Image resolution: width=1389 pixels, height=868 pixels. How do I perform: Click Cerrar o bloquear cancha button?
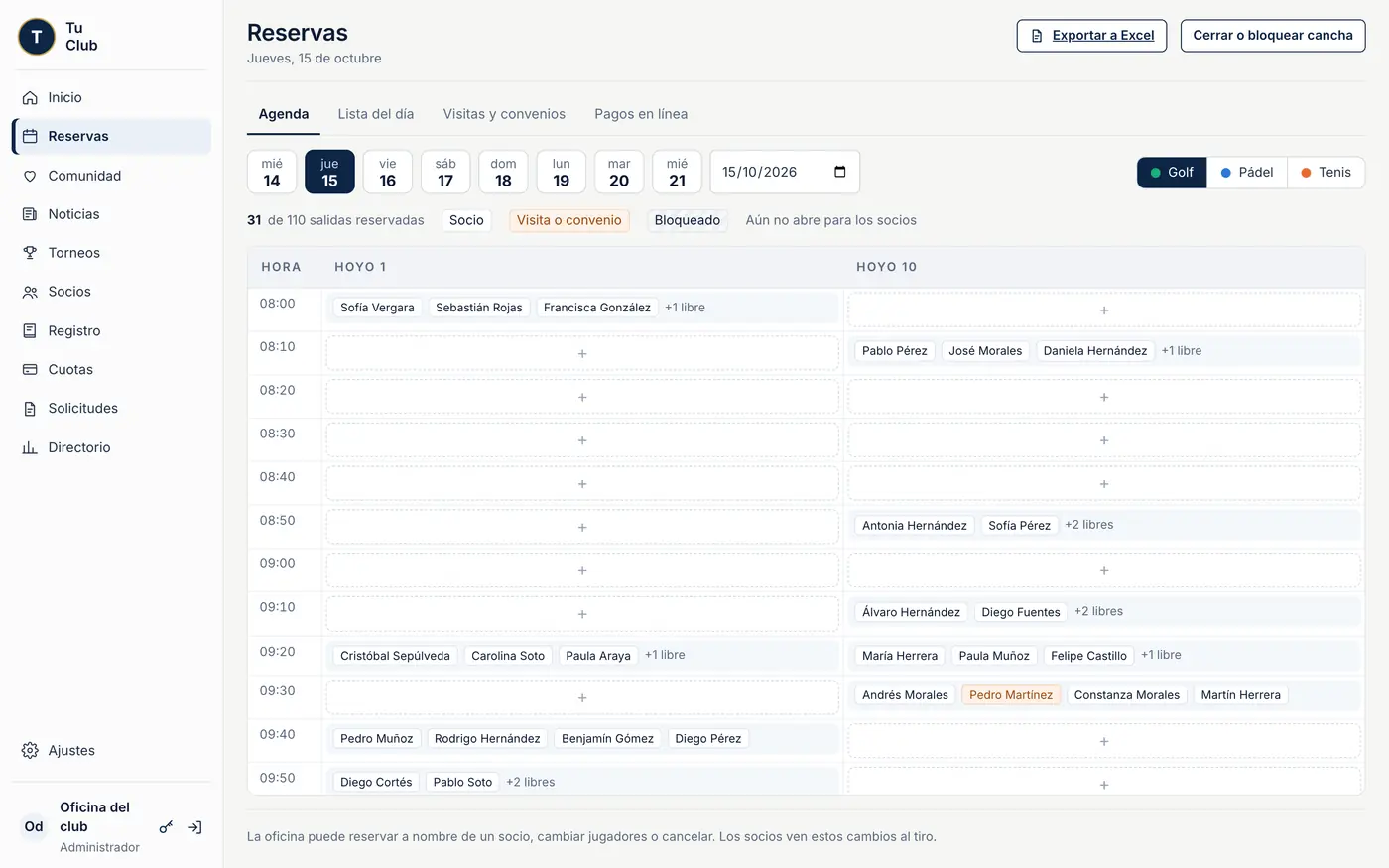tap(1273, 35)
